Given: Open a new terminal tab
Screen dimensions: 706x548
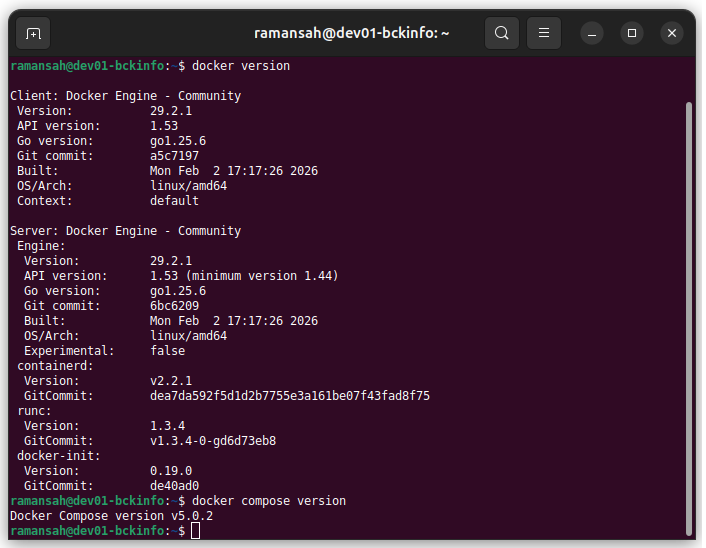Looking at the screenshot, I should pyautogui.click(x=33, y=33).
